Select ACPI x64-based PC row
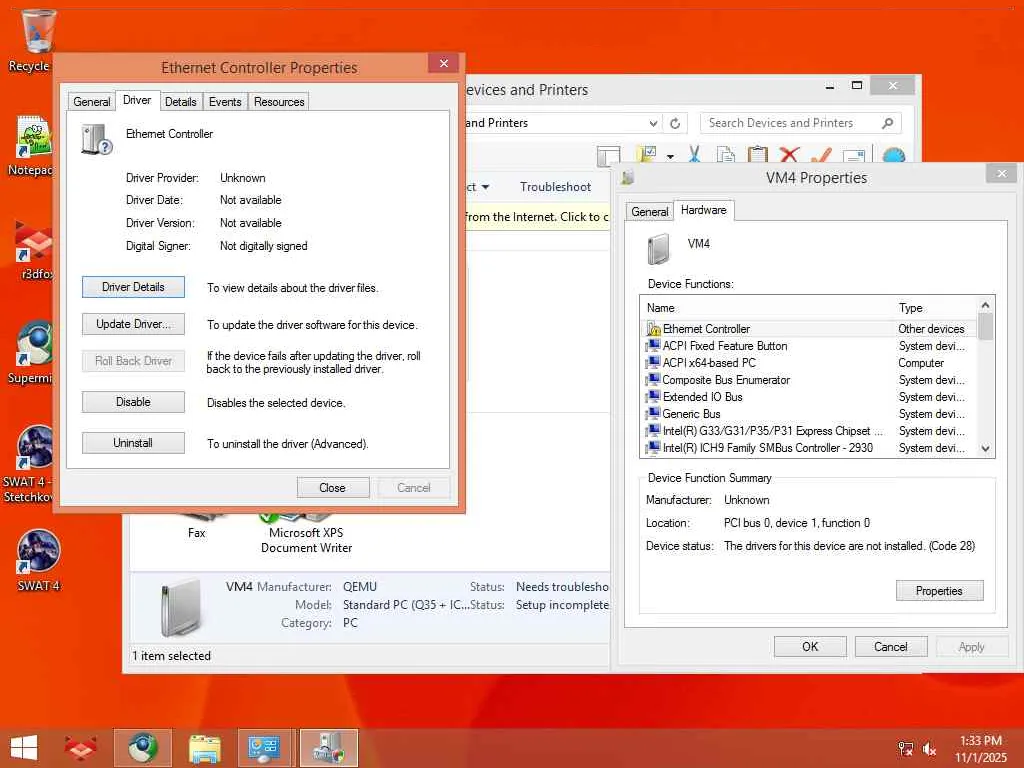Image resolution: width=1024 pixels, height=768 pixels. coord(808,362)
